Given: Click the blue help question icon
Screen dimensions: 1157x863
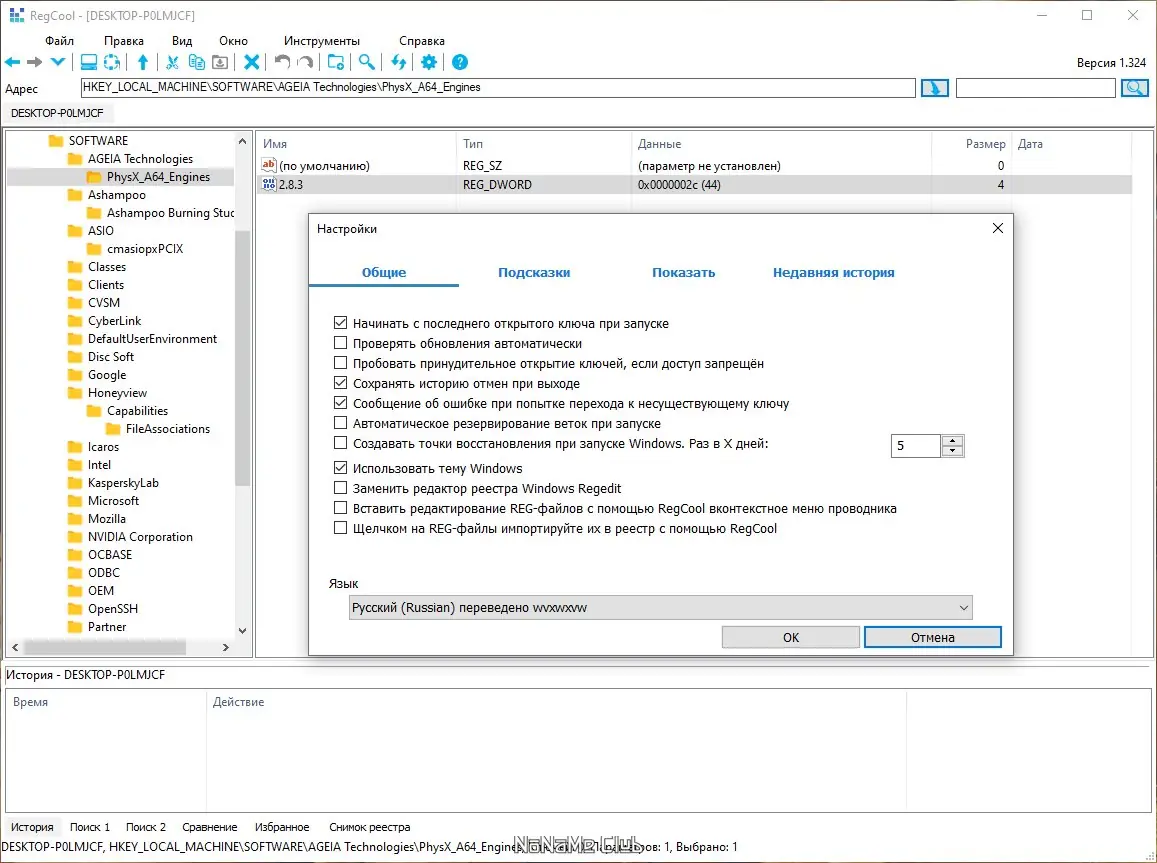Looking at the screenshot, I should tap(460, 62).
